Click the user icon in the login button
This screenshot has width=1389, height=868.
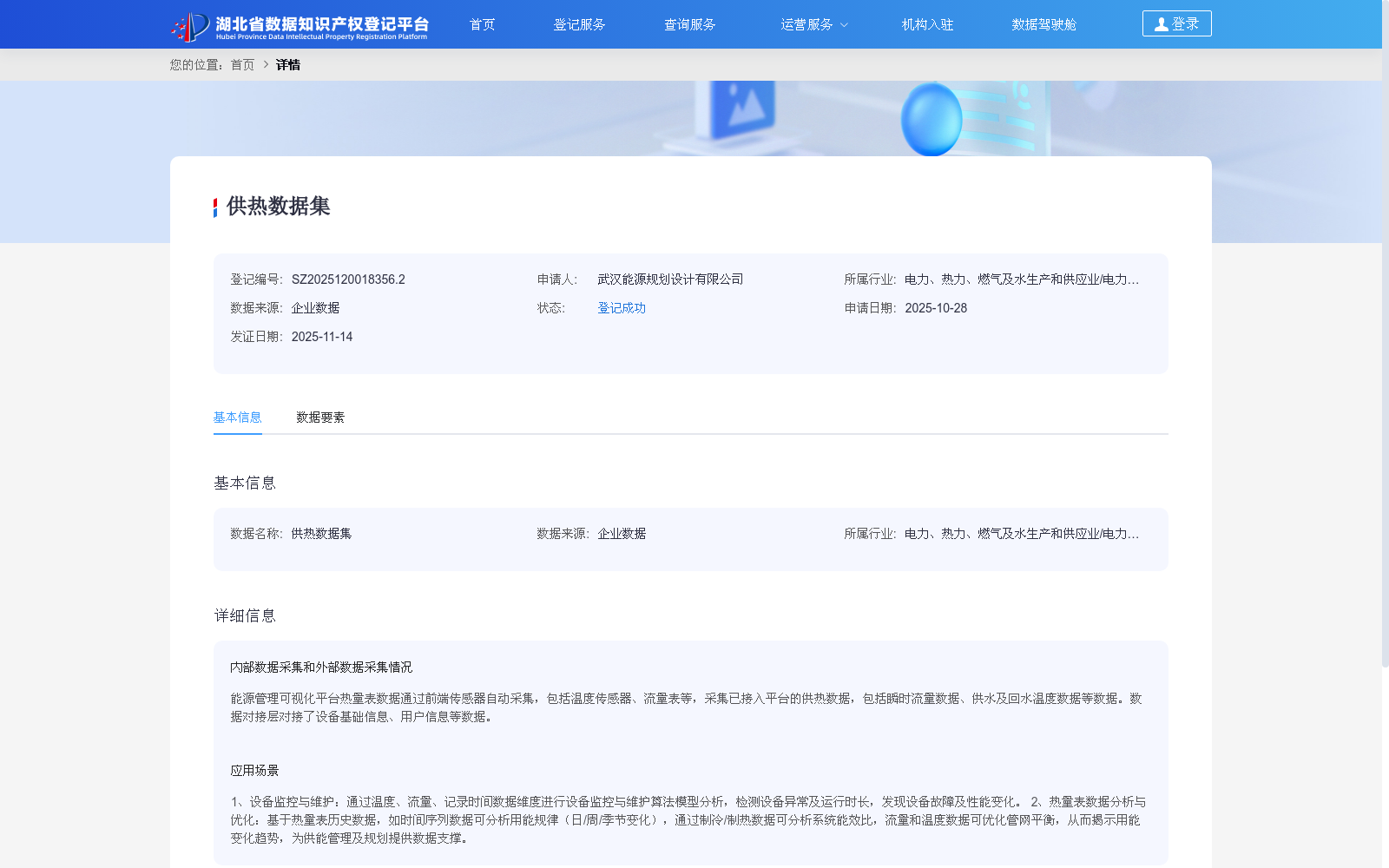coord(1161,24)
